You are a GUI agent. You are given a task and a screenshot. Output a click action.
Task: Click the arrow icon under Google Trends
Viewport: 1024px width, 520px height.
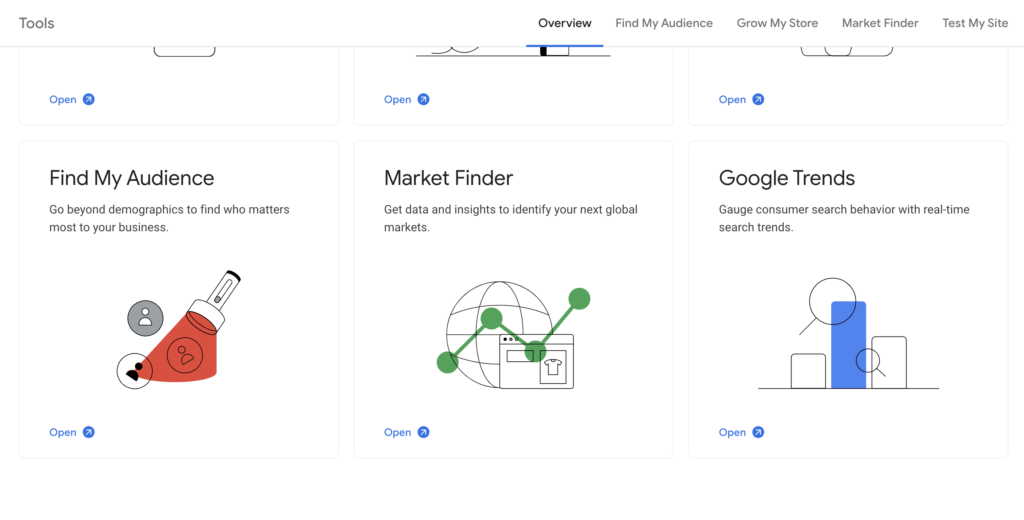[x=758, y=432]
